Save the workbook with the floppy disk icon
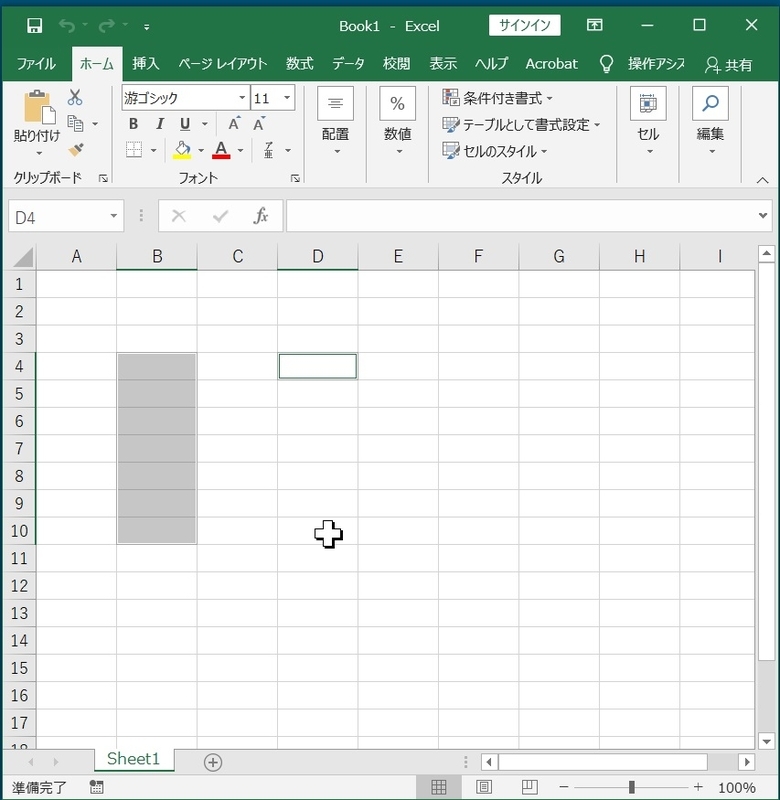The image size is (780, 800). 34,26
